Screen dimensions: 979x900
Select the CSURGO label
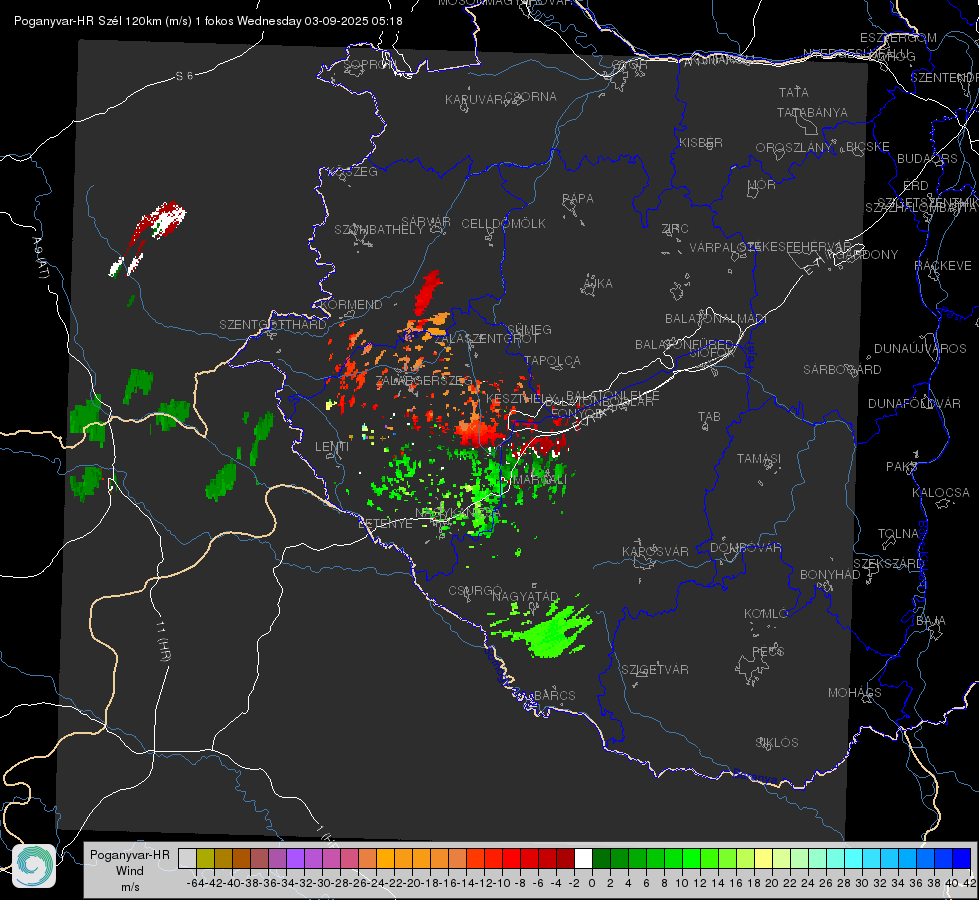click(x=475, y=591)
